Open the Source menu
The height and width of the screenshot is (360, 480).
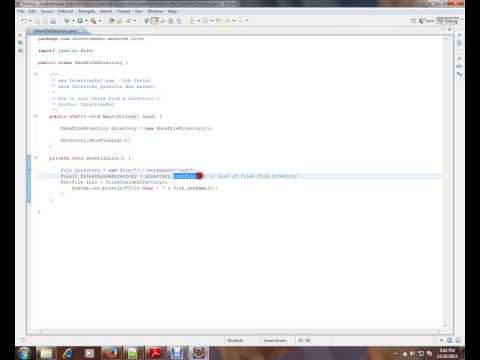click(x=47, y=11)
